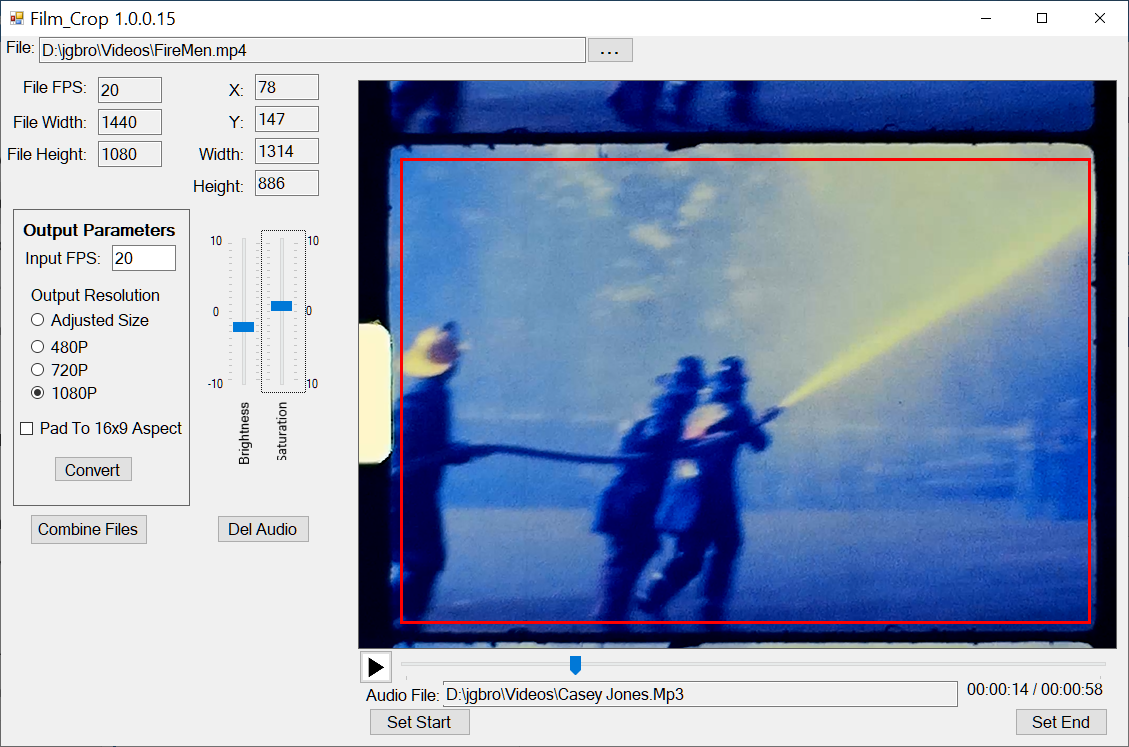1129x747 pixels.
Task: Select the Adjusted Size radio option
Action: click(x=37, y=320)
